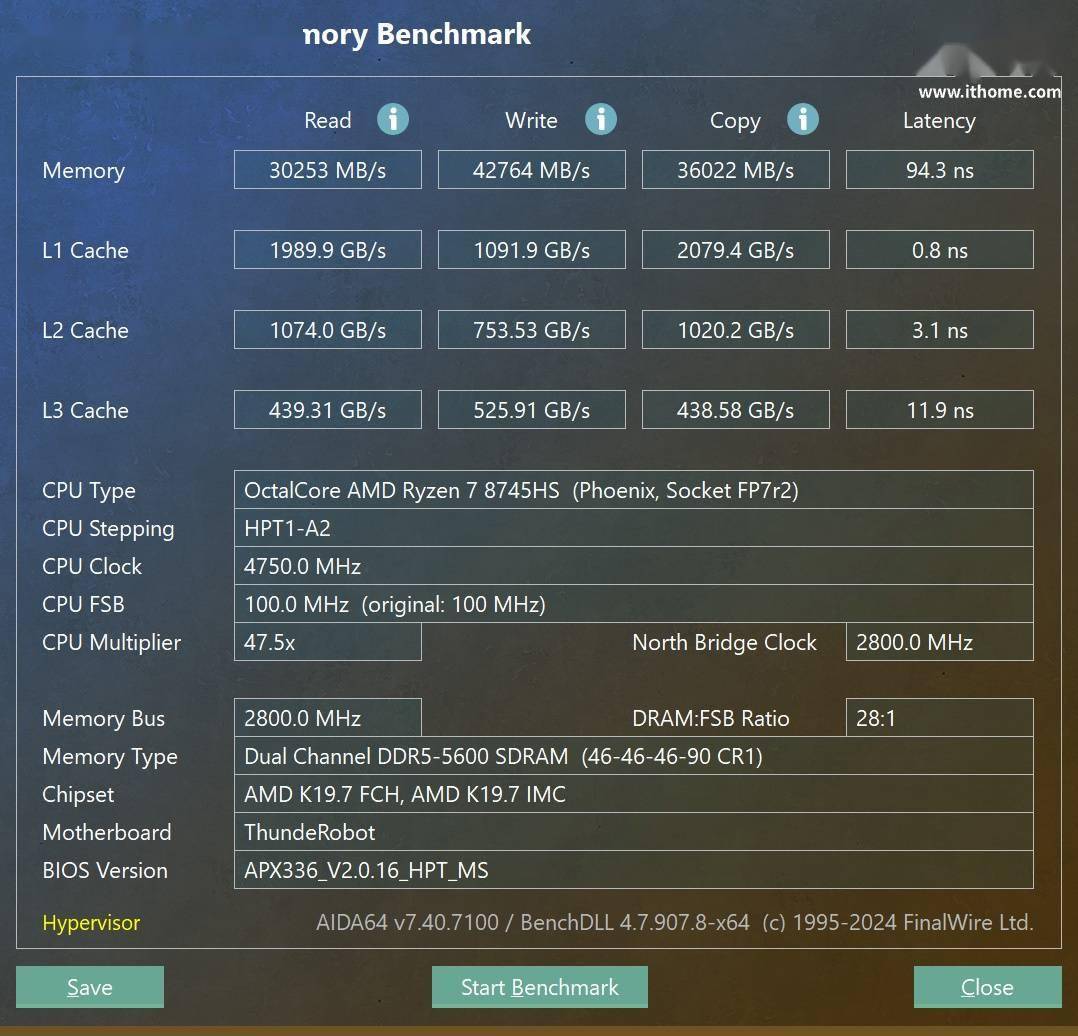Click BIOS Version field APX336_V2.0.16_HPT_MS
Image resolution: width=1078 pixels, height=1036 pixels.
pos(634,870)
